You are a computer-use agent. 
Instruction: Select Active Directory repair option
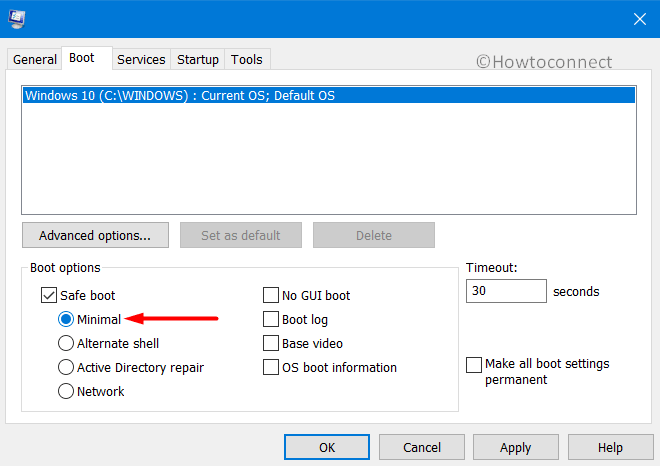(x=66, y=367)
